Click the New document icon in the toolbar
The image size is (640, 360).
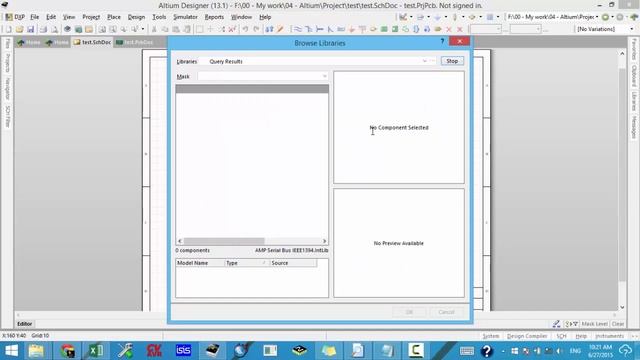click(x=9, y=29)
